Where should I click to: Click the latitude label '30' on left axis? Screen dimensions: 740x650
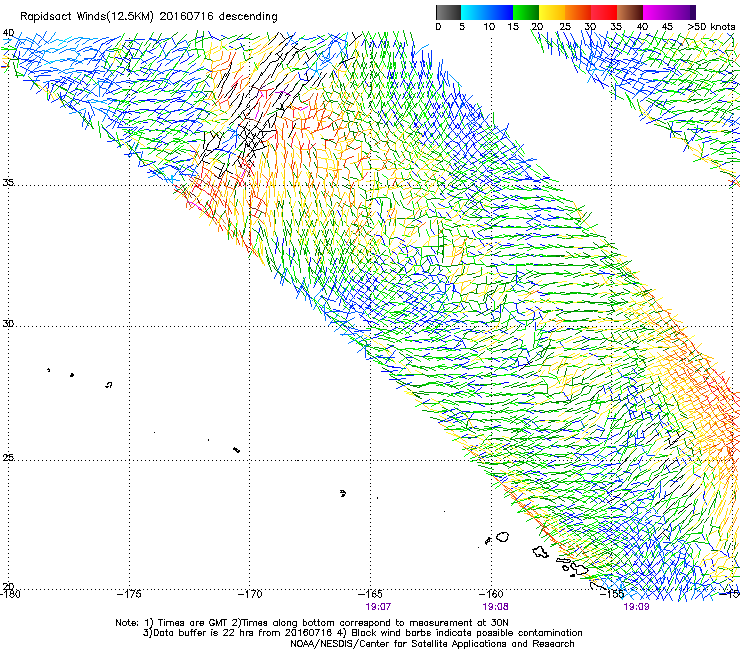(8, 323)
